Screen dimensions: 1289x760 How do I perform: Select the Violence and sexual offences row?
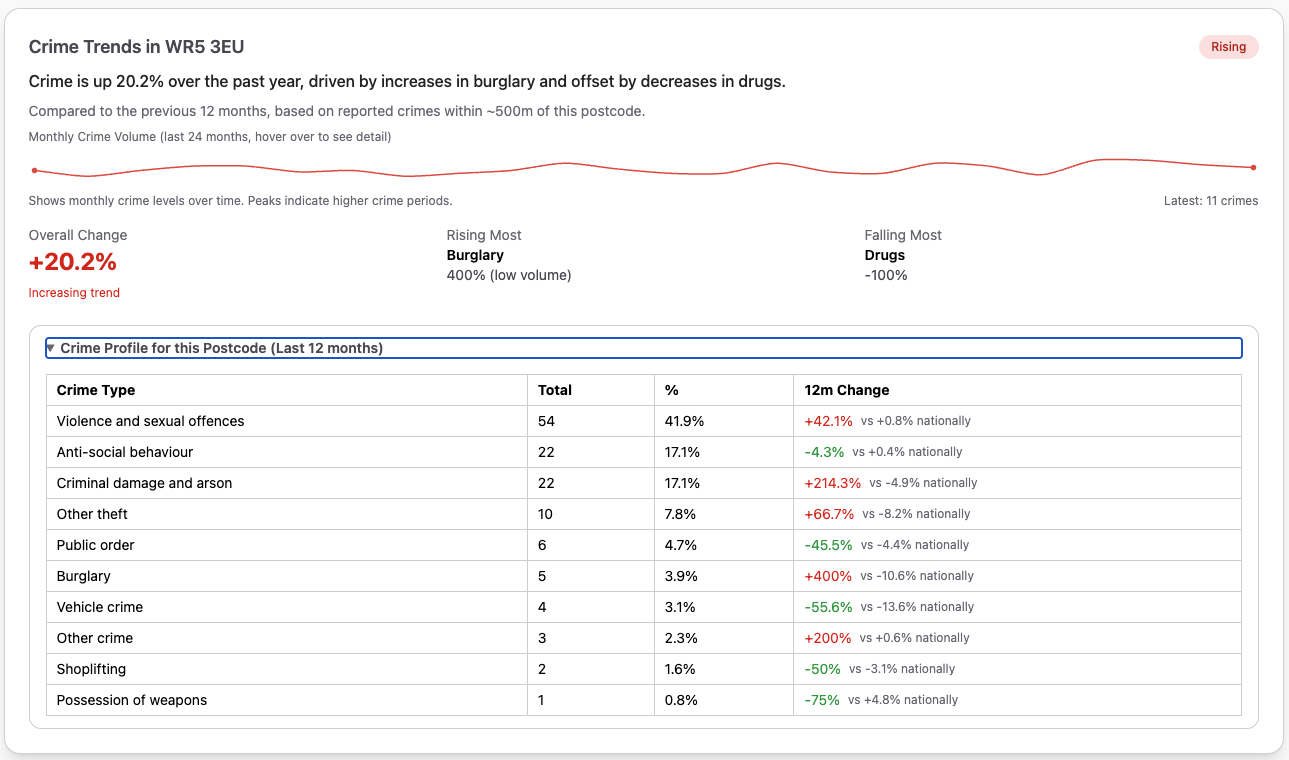tap(150, 421)
